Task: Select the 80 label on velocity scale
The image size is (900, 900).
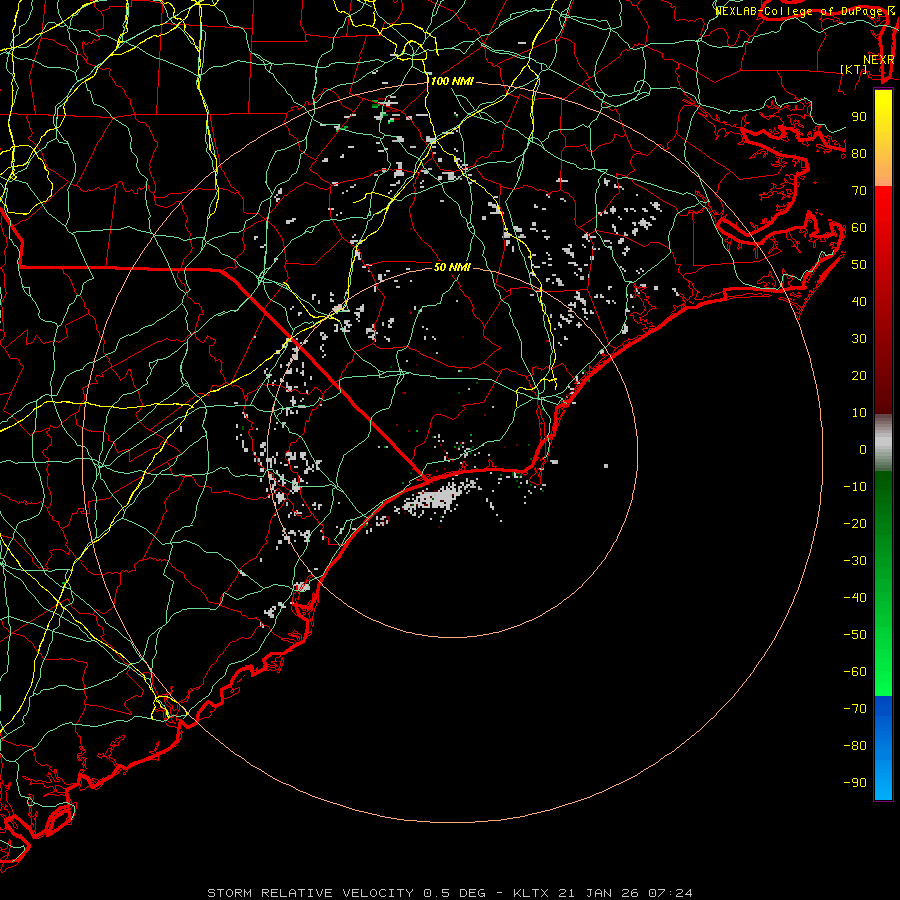Action: 859,154
